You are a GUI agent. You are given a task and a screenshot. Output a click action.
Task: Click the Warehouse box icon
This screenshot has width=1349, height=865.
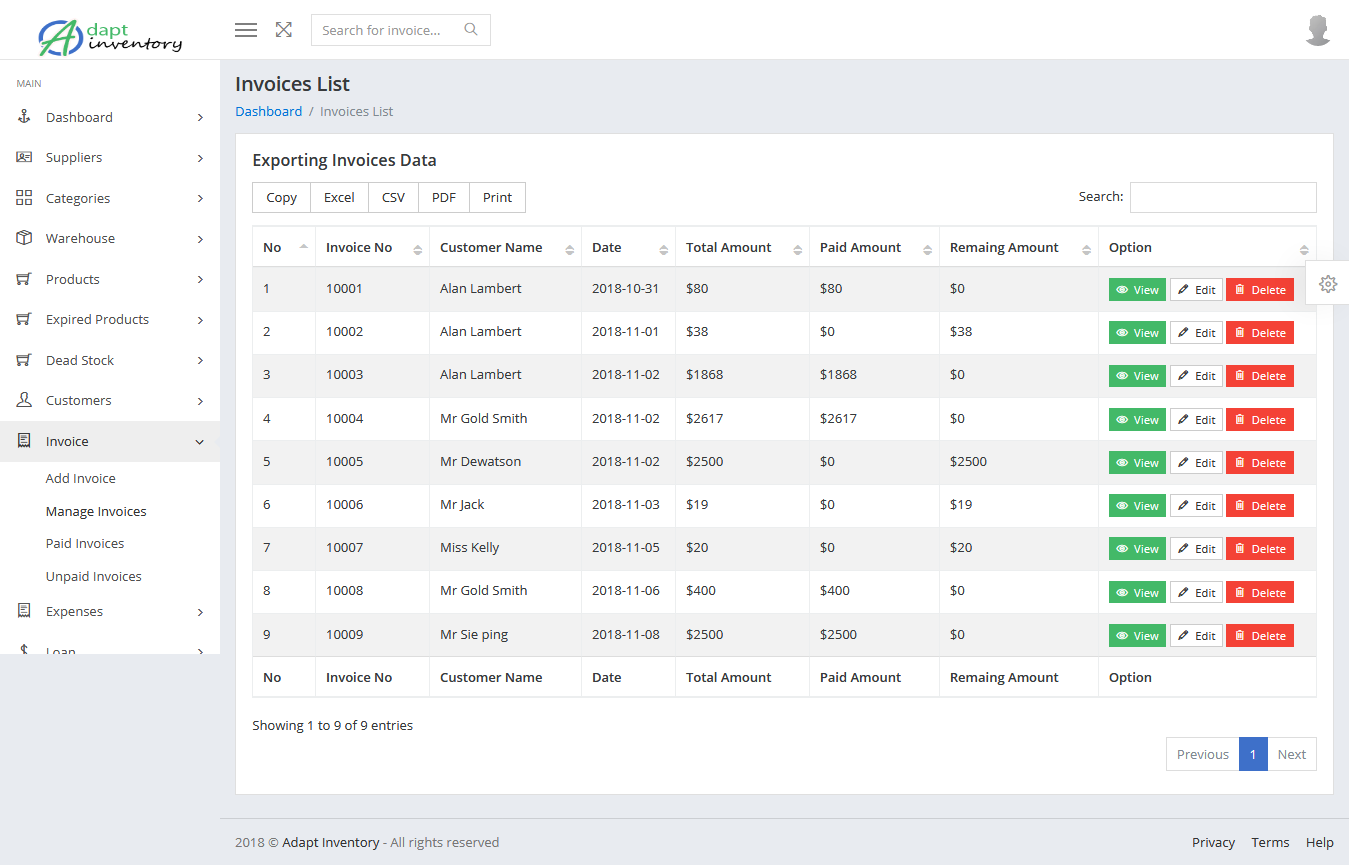click(x=25, y=238)
